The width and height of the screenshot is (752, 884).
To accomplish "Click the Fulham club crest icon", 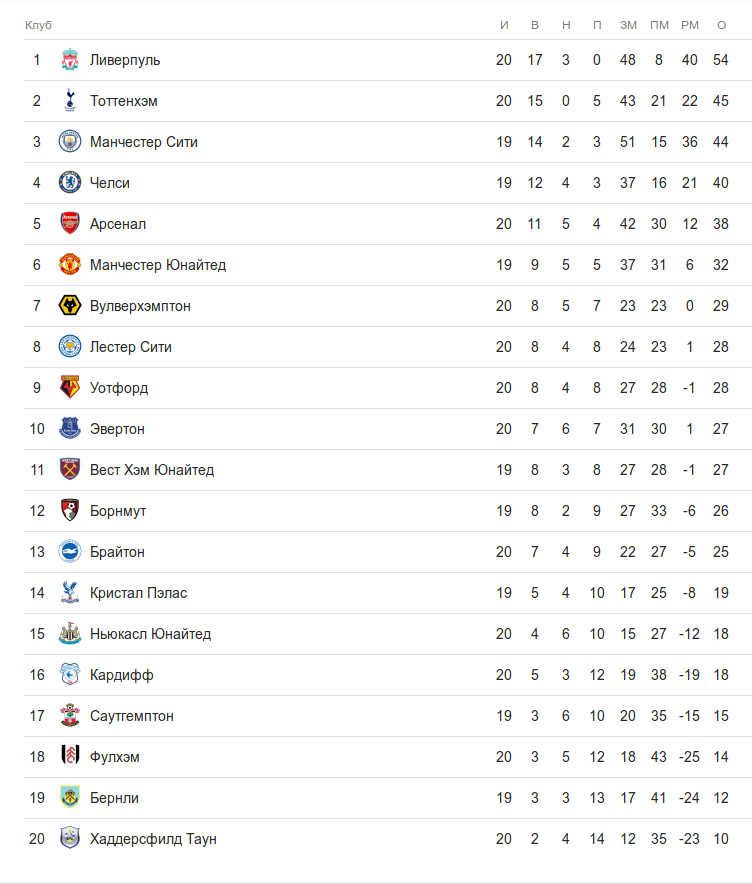I will click(x=69, y=757).
